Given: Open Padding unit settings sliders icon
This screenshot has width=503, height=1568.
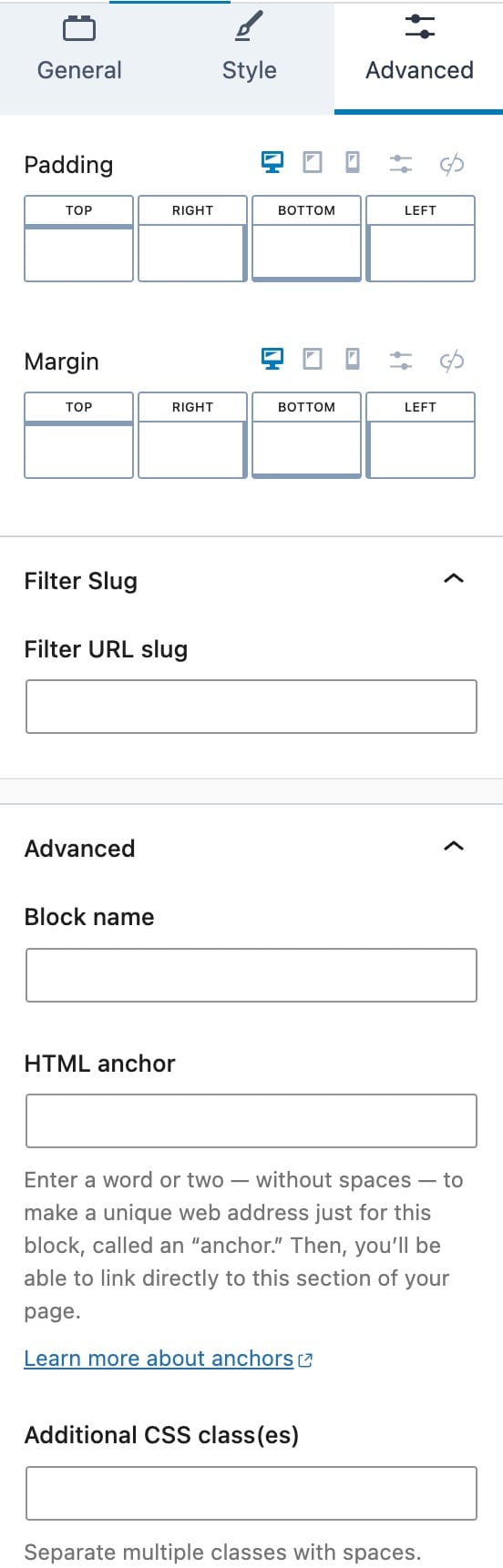Looking at the screenshot, I should click(401, 164).
